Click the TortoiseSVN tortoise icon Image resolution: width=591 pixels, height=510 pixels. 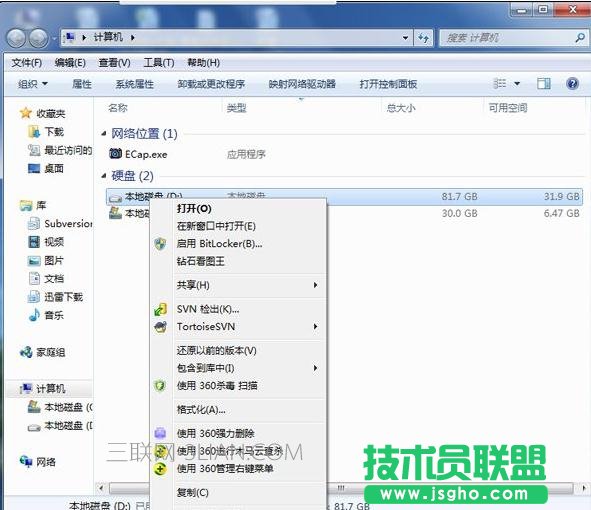pos(160,327)
